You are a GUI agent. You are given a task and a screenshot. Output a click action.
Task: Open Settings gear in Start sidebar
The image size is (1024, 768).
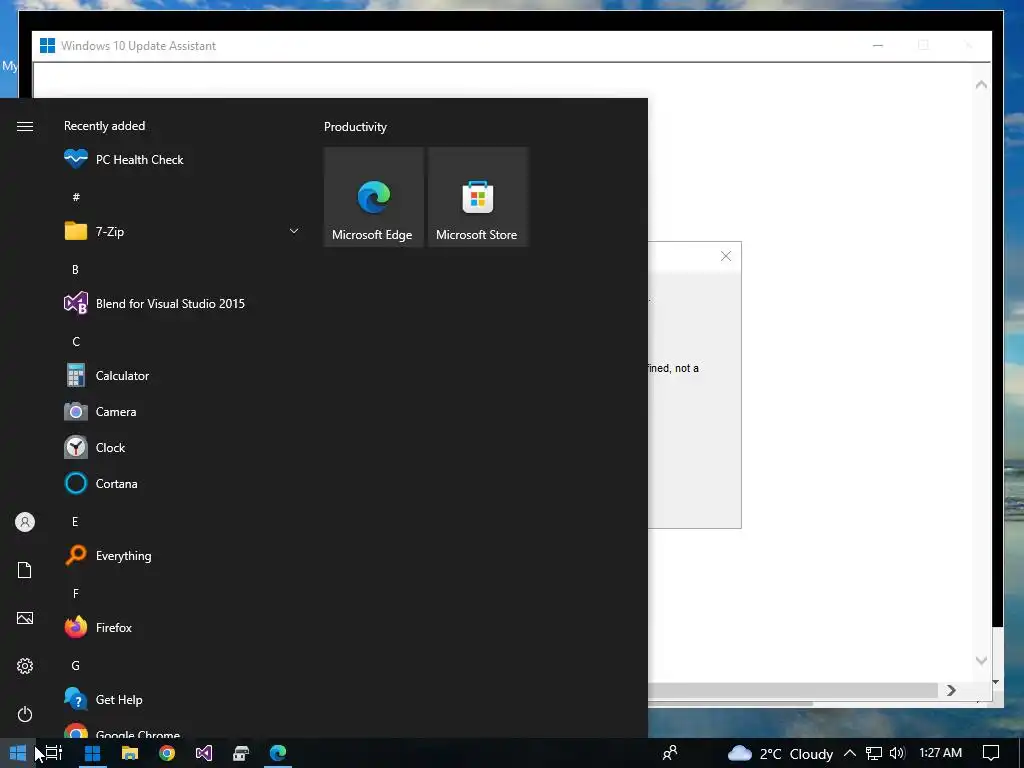coord(25,666)
